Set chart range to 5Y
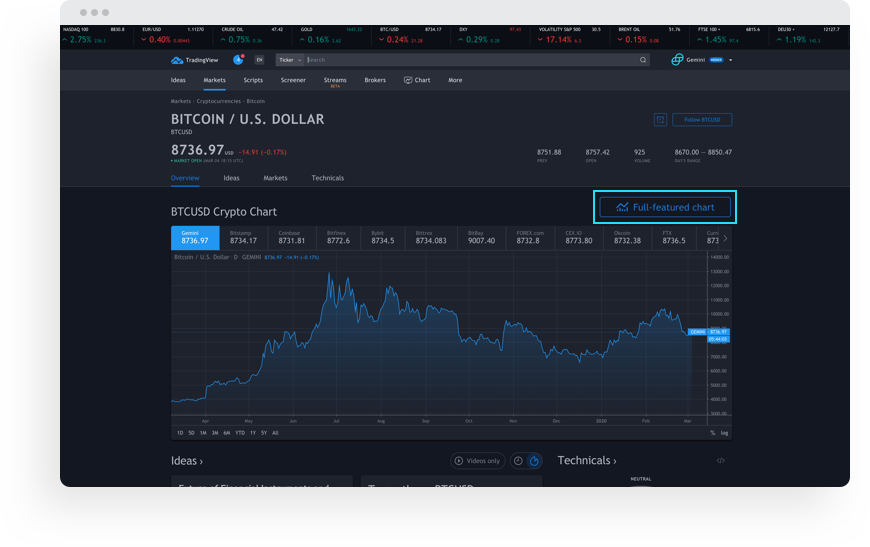Image resolution: width=870 pixels, height=547 pixels. 264,433
